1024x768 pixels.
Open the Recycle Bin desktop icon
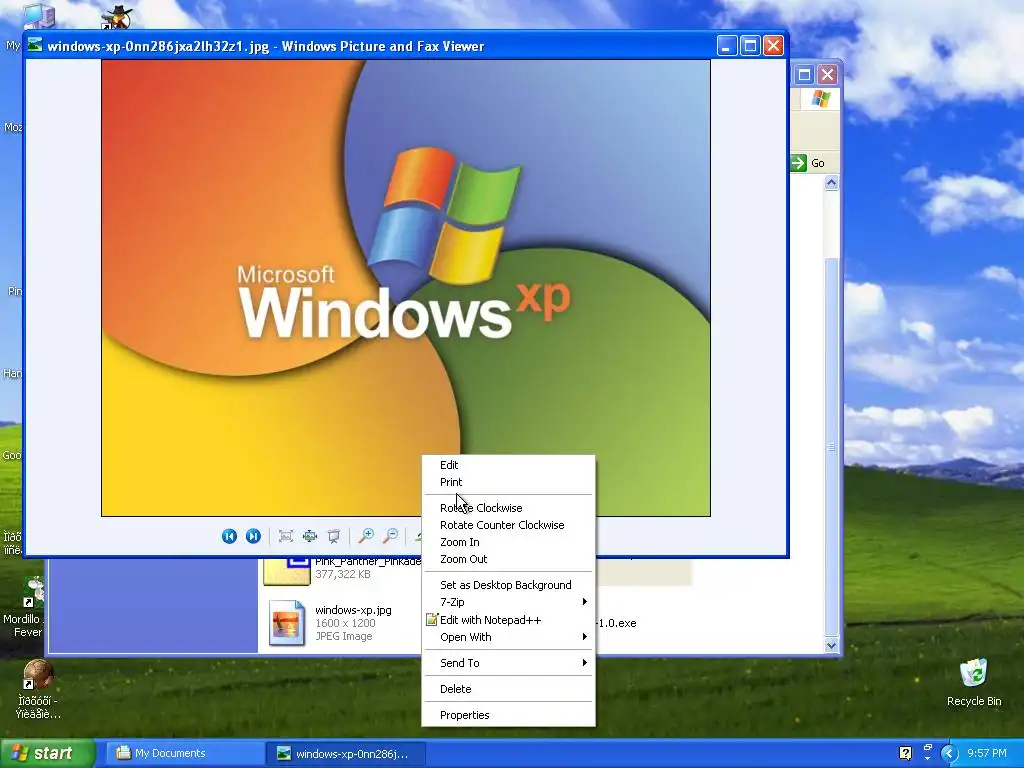click(974, 673)
